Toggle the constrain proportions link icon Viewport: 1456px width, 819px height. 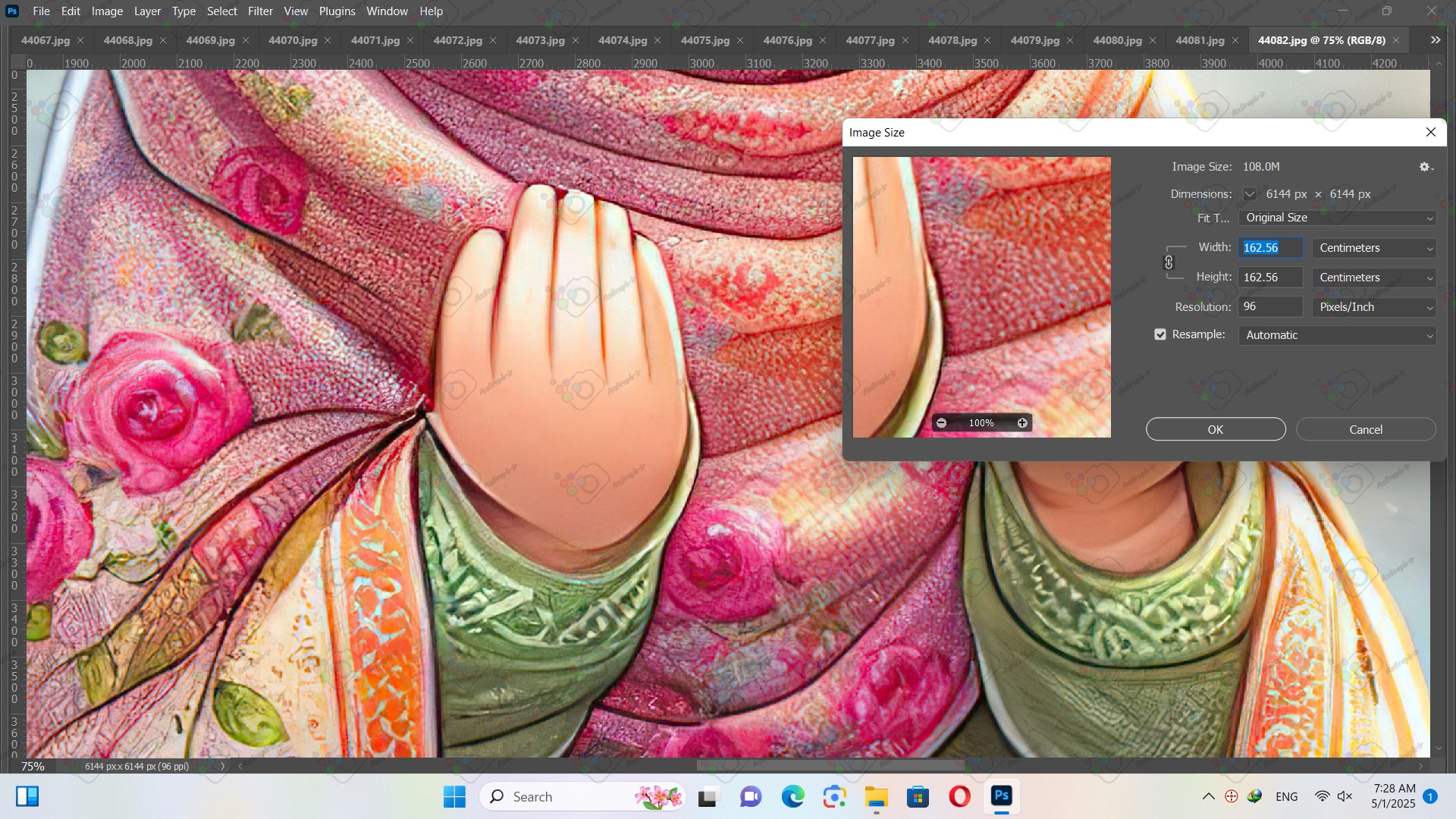(x=1169, y=262)
